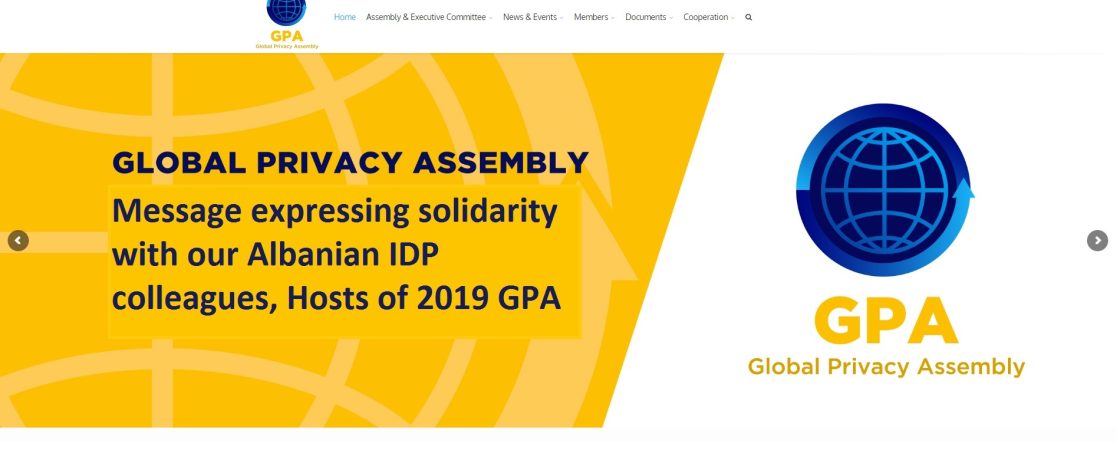This screenshot has width=1120, height=450.
Task: Click the large yellow GPA lettering
Action: 886,320
